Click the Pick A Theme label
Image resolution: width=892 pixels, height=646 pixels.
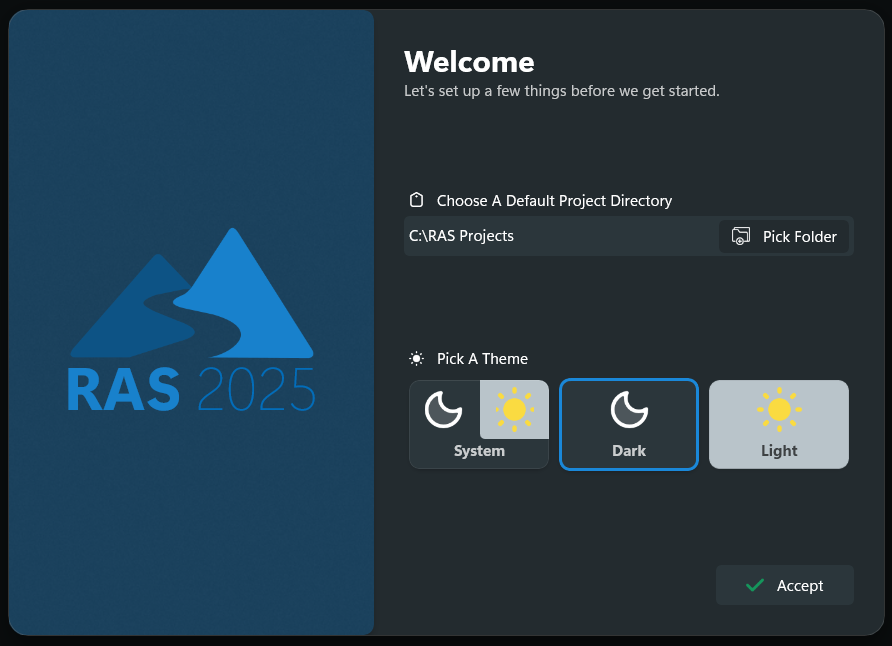coord(482,359)
